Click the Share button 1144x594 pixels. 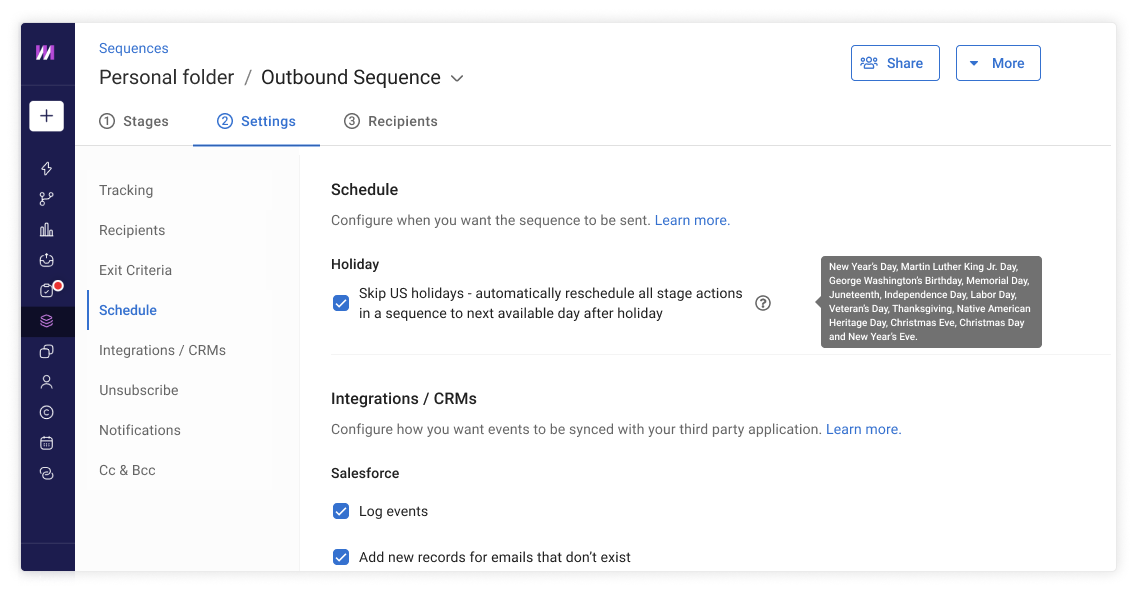point(894,63)
